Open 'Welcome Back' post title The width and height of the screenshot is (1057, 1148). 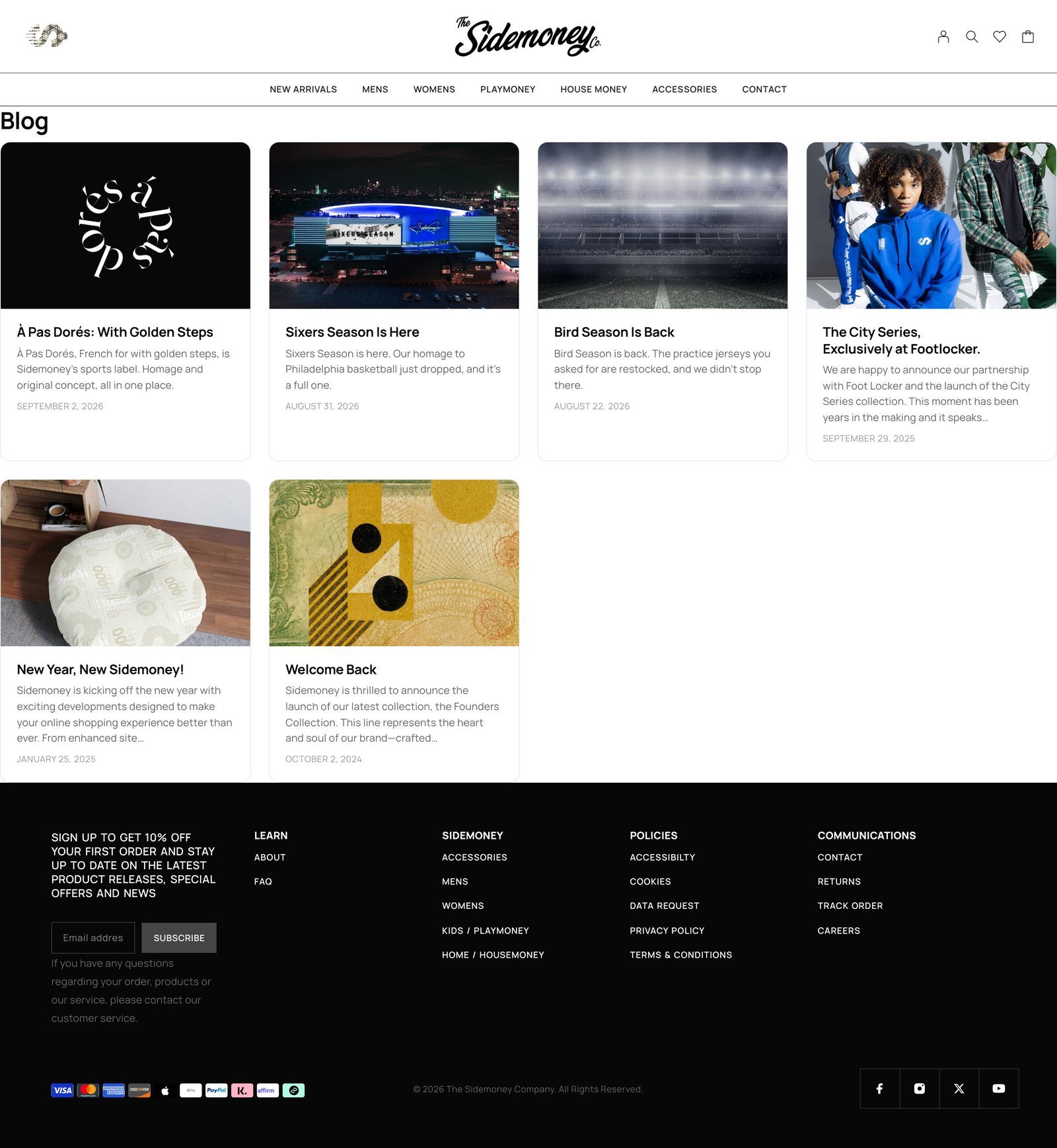click(331, 670)
